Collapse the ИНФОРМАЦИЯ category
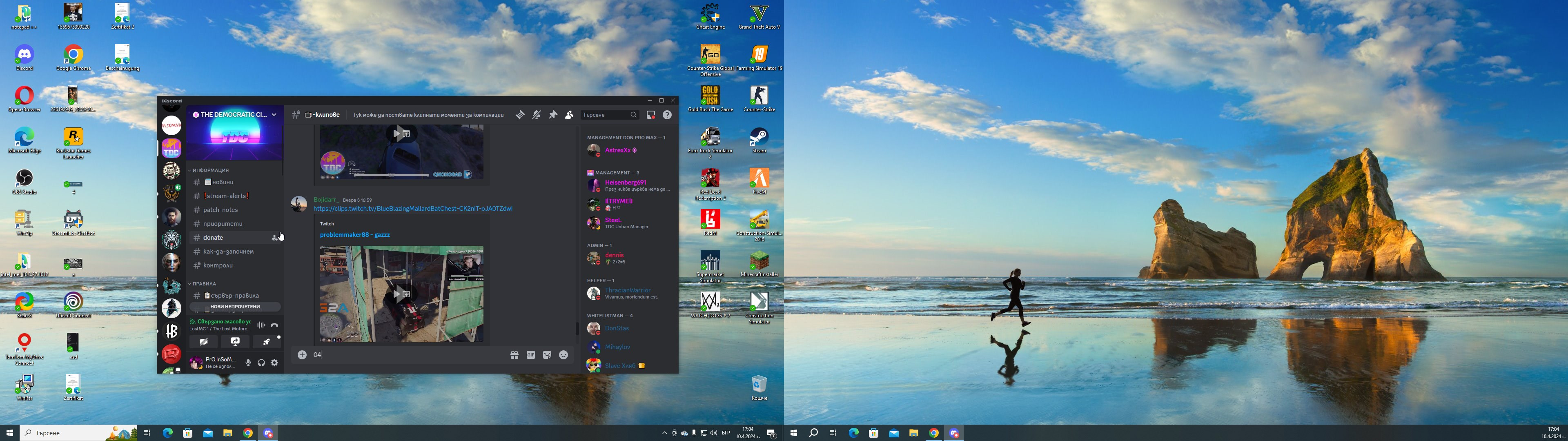The height and width of the screenshot is (441, 1568). (x=210, y=171)
